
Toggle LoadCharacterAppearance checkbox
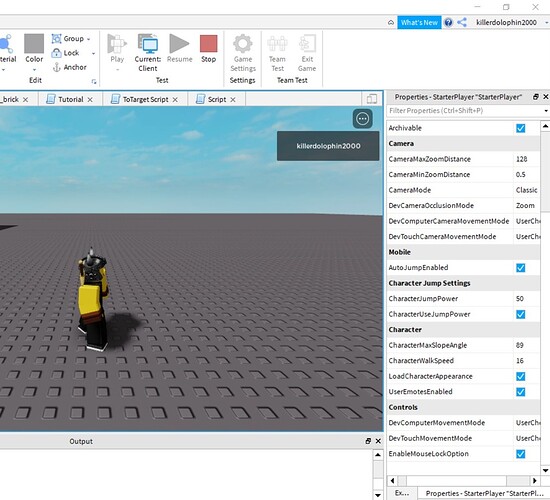[521, 376]
